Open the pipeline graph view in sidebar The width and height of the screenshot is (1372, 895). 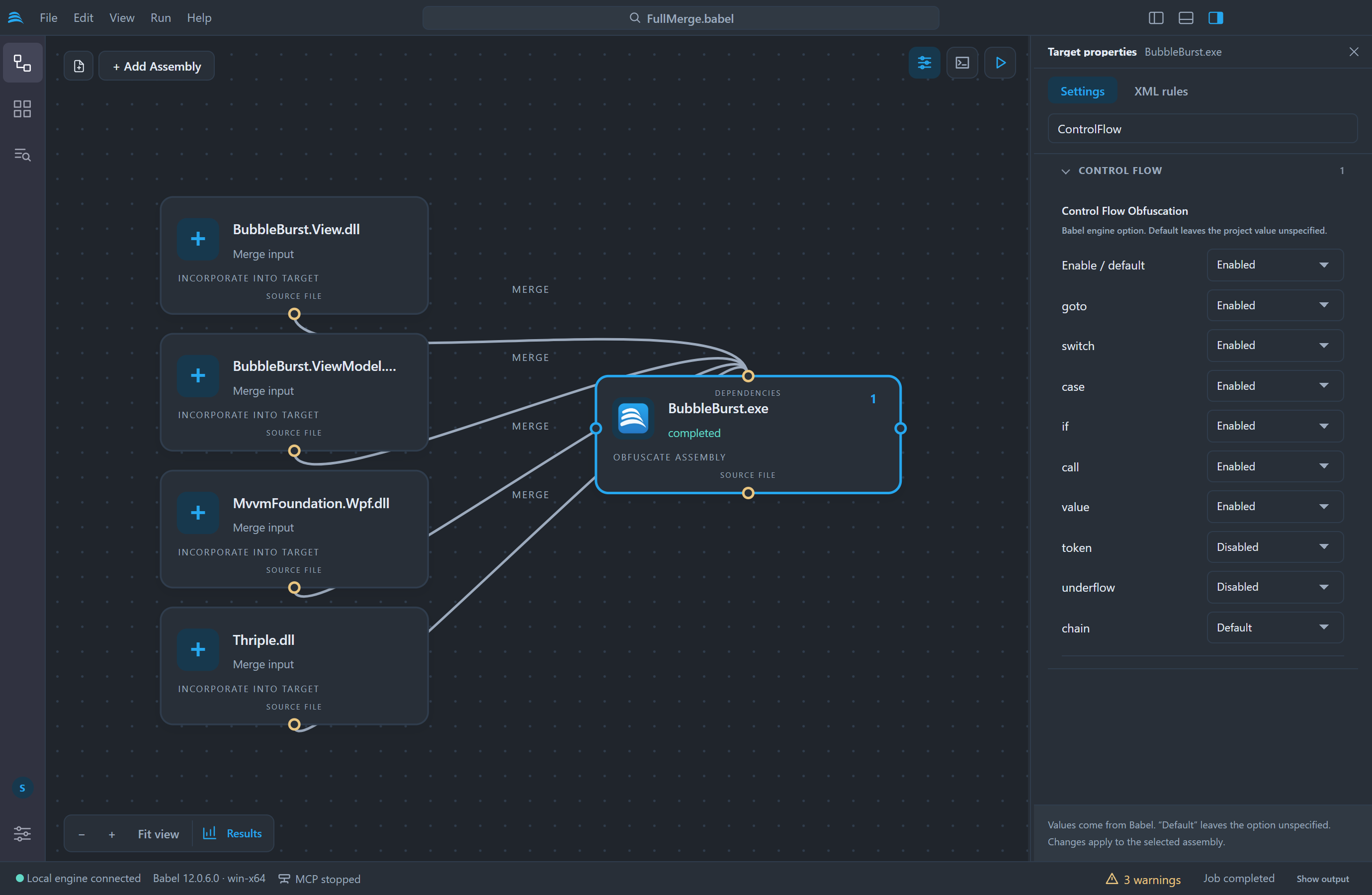[x=22, y=63]
